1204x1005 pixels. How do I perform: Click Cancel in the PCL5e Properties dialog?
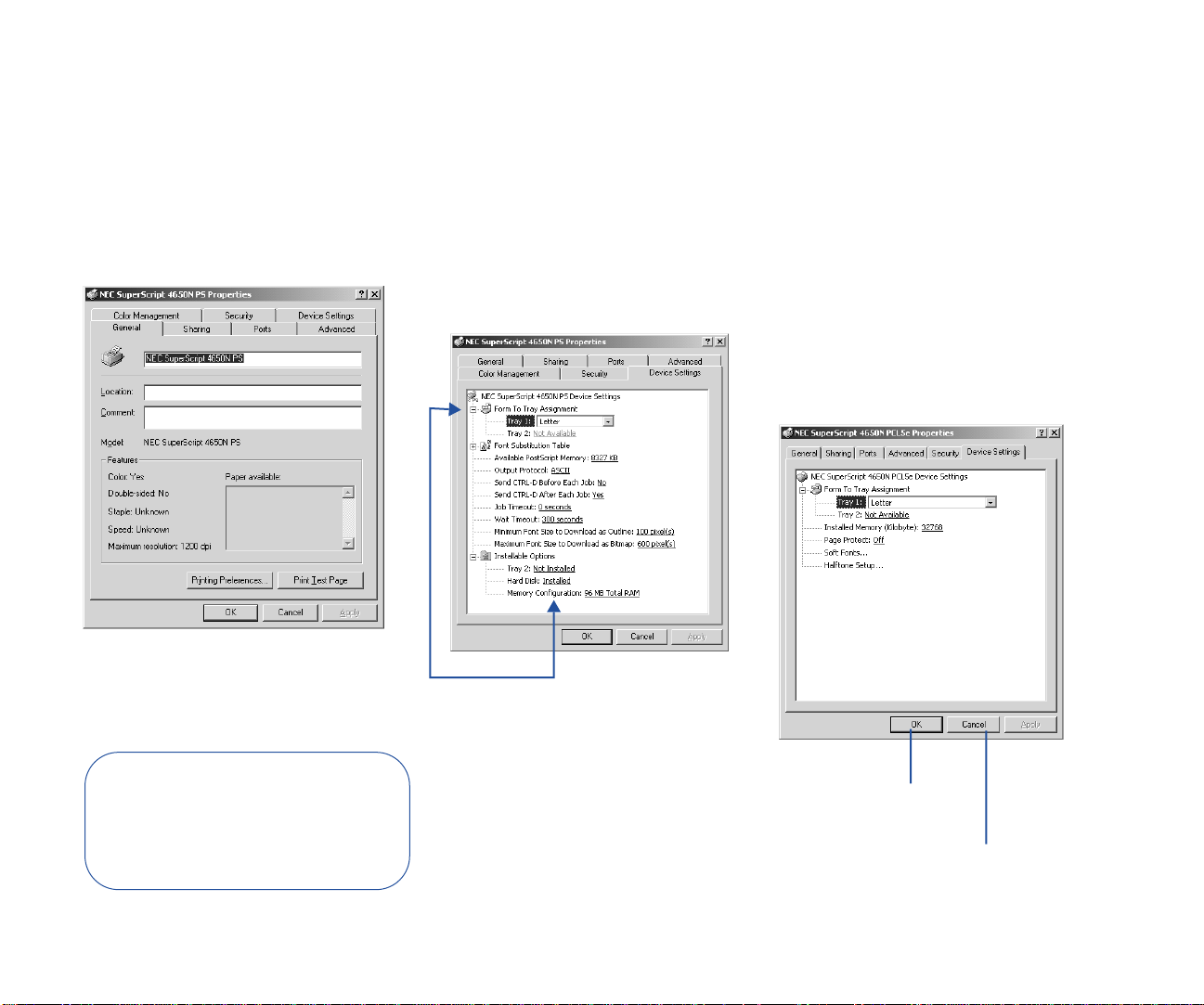tap(974, 724)
